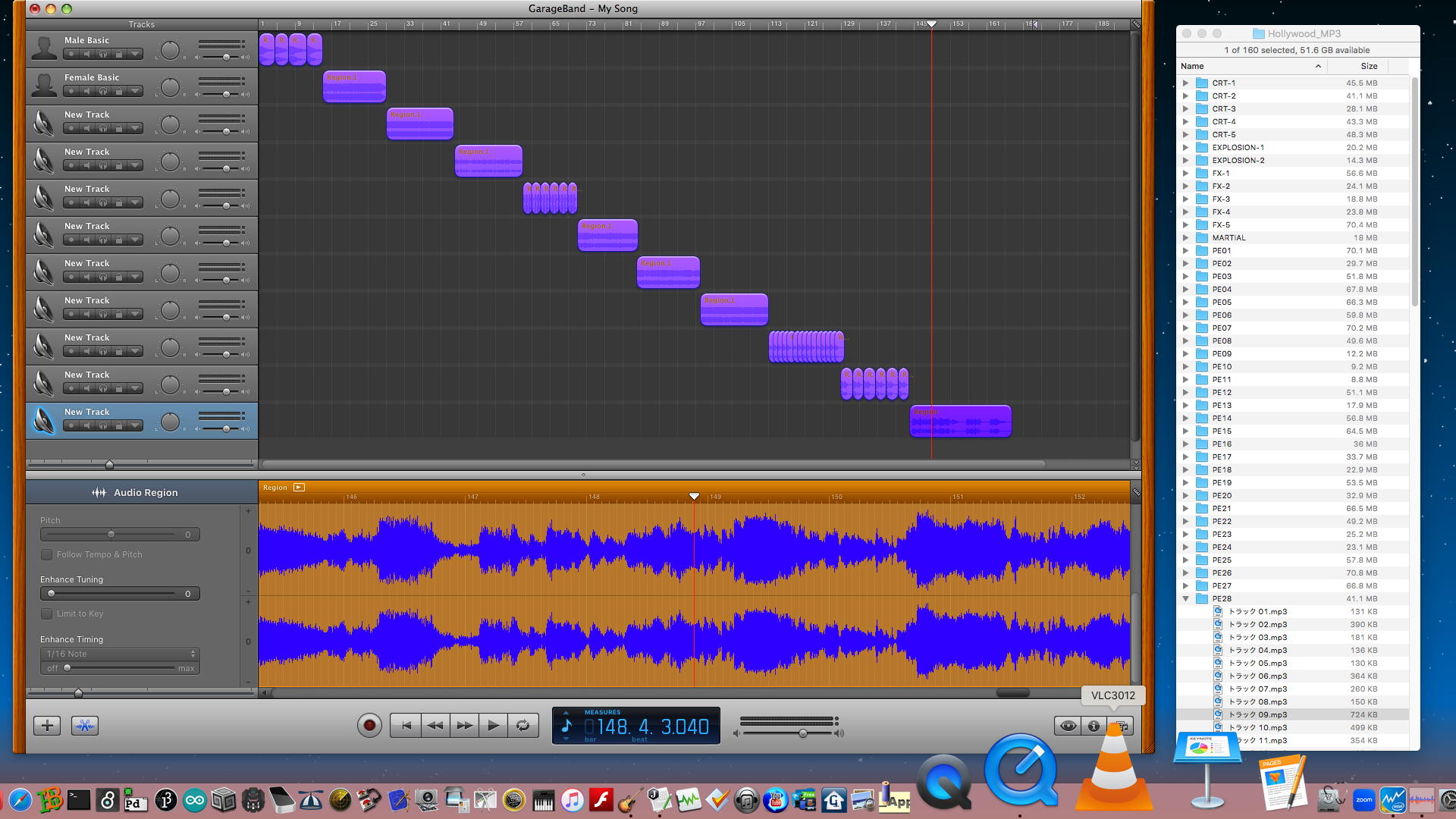Sort files by the Name column header
1456x819 pixels.
click(1192, 66)
